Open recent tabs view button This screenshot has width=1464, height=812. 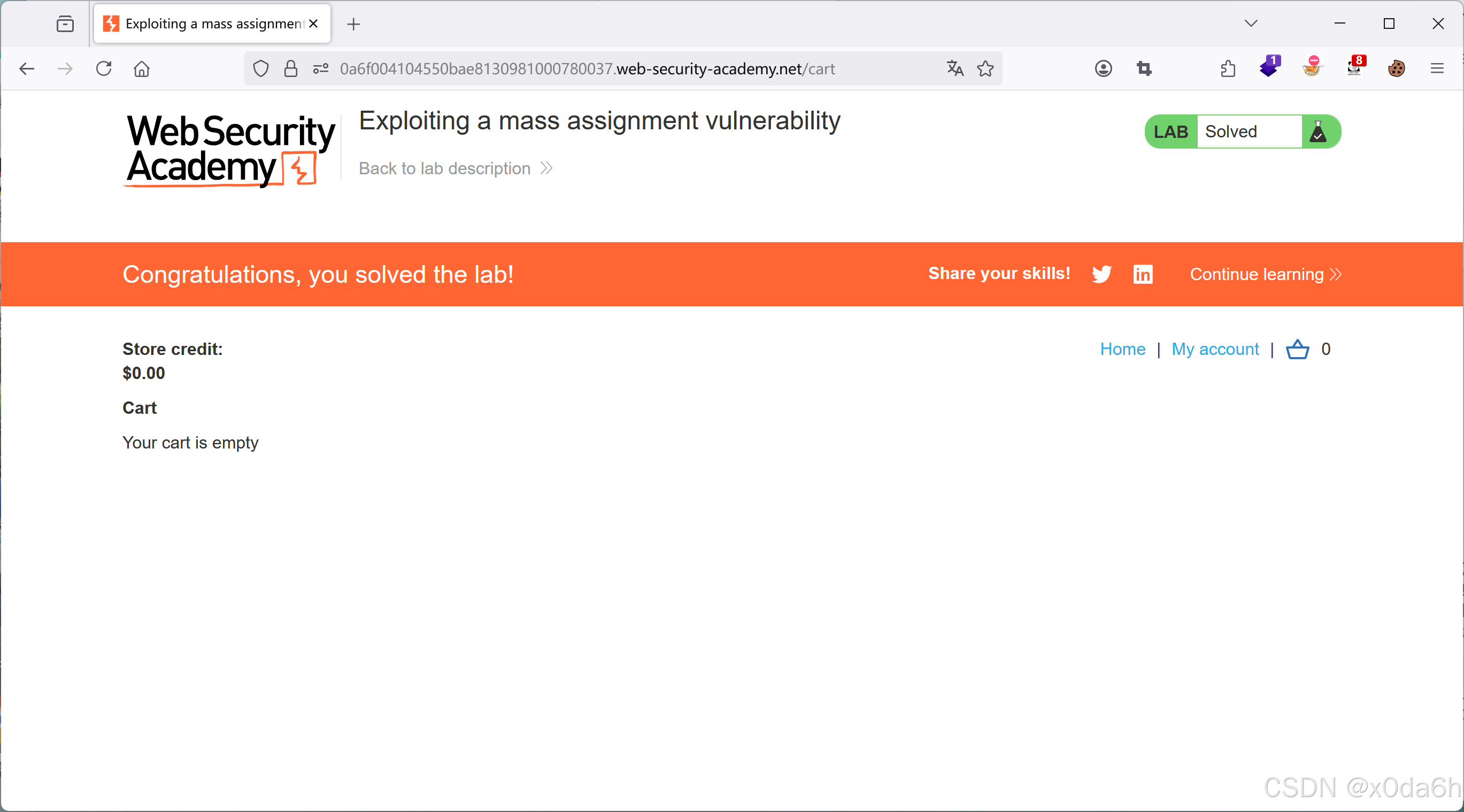65,24
